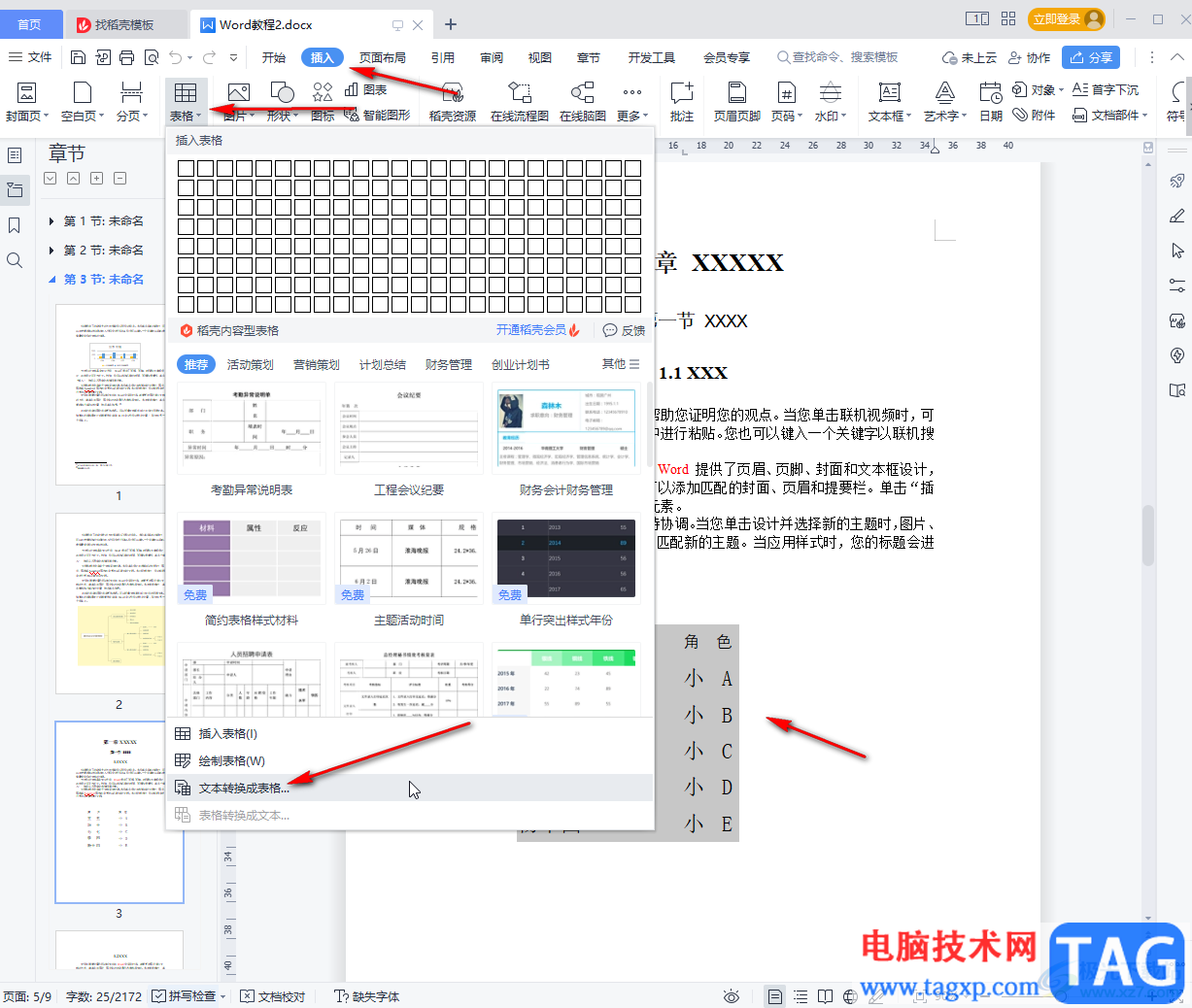
Task: Collapse 第 3 节: 未命名 tree node
Action: coord(51,280)
